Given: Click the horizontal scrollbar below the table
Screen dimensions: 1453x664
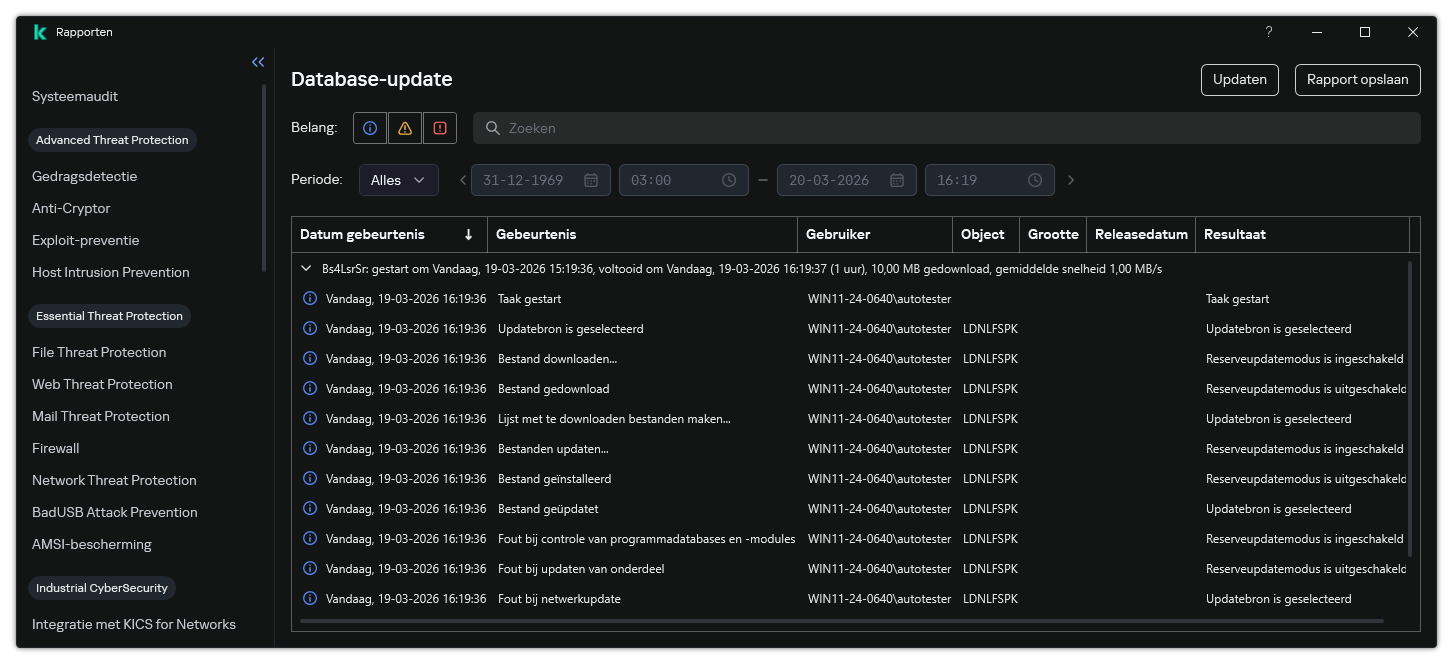Looking at the screenshot, I should click(x=840, y=621).
